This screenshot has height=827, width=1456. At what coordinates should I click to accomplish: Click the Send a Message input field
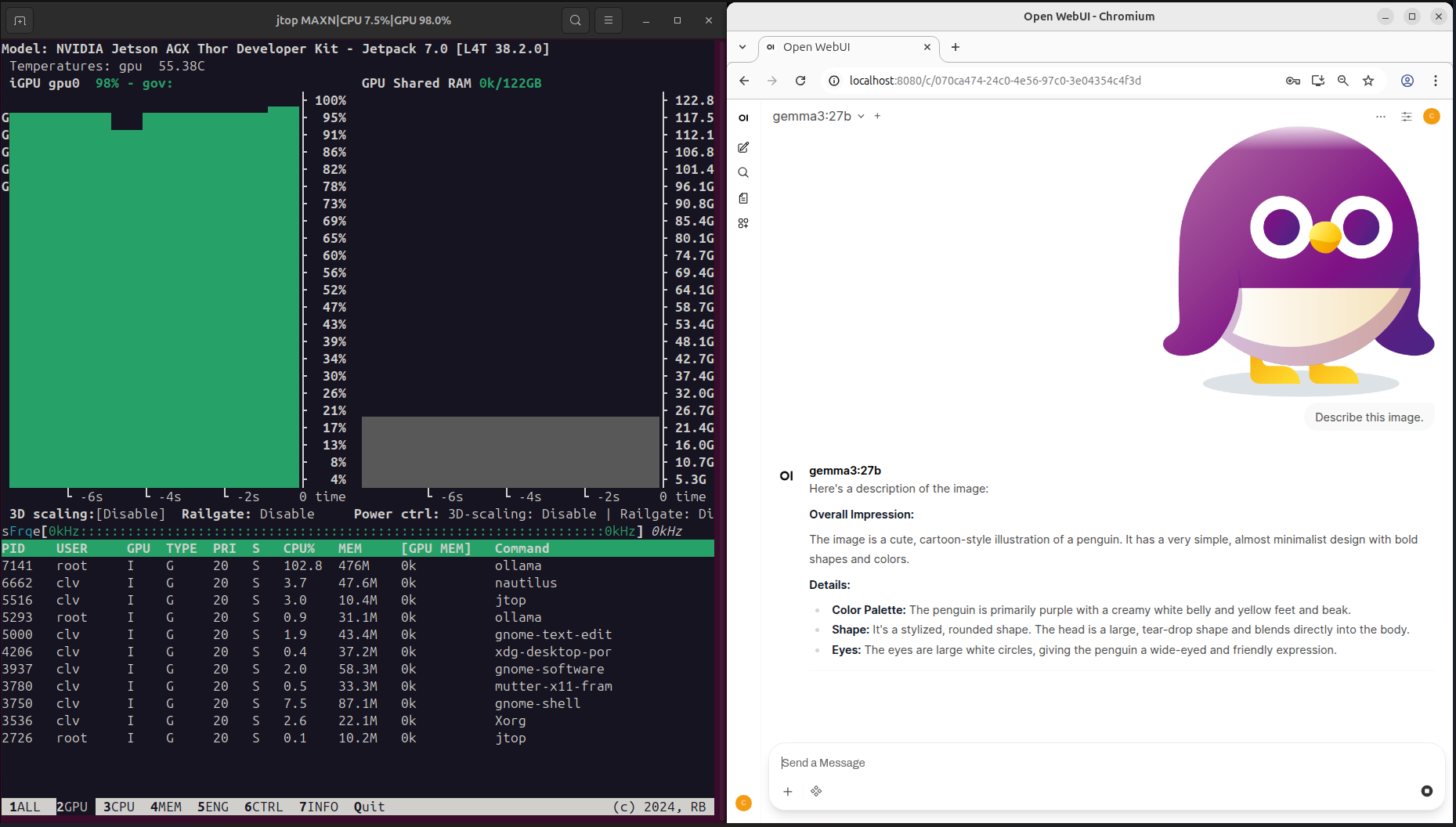point(1097,763)
